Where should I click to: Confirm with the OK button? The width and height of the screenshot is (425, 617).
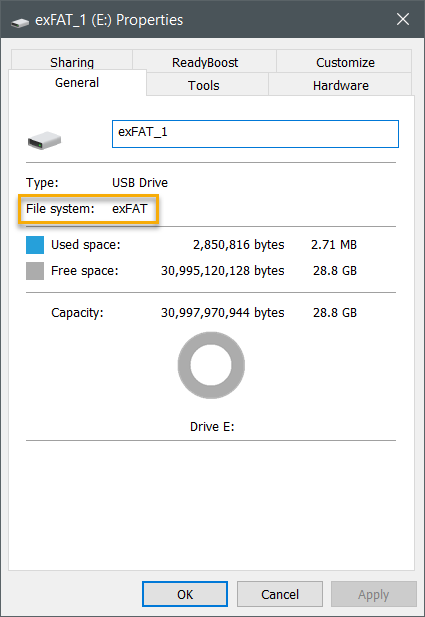185,594
